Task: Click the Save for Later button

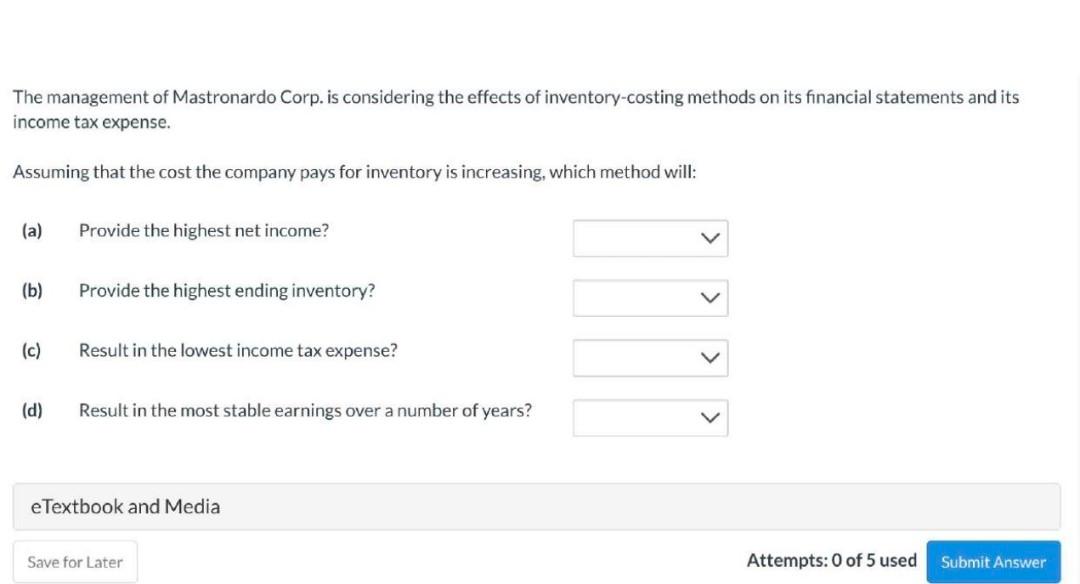Action: (x=74, y=561)
